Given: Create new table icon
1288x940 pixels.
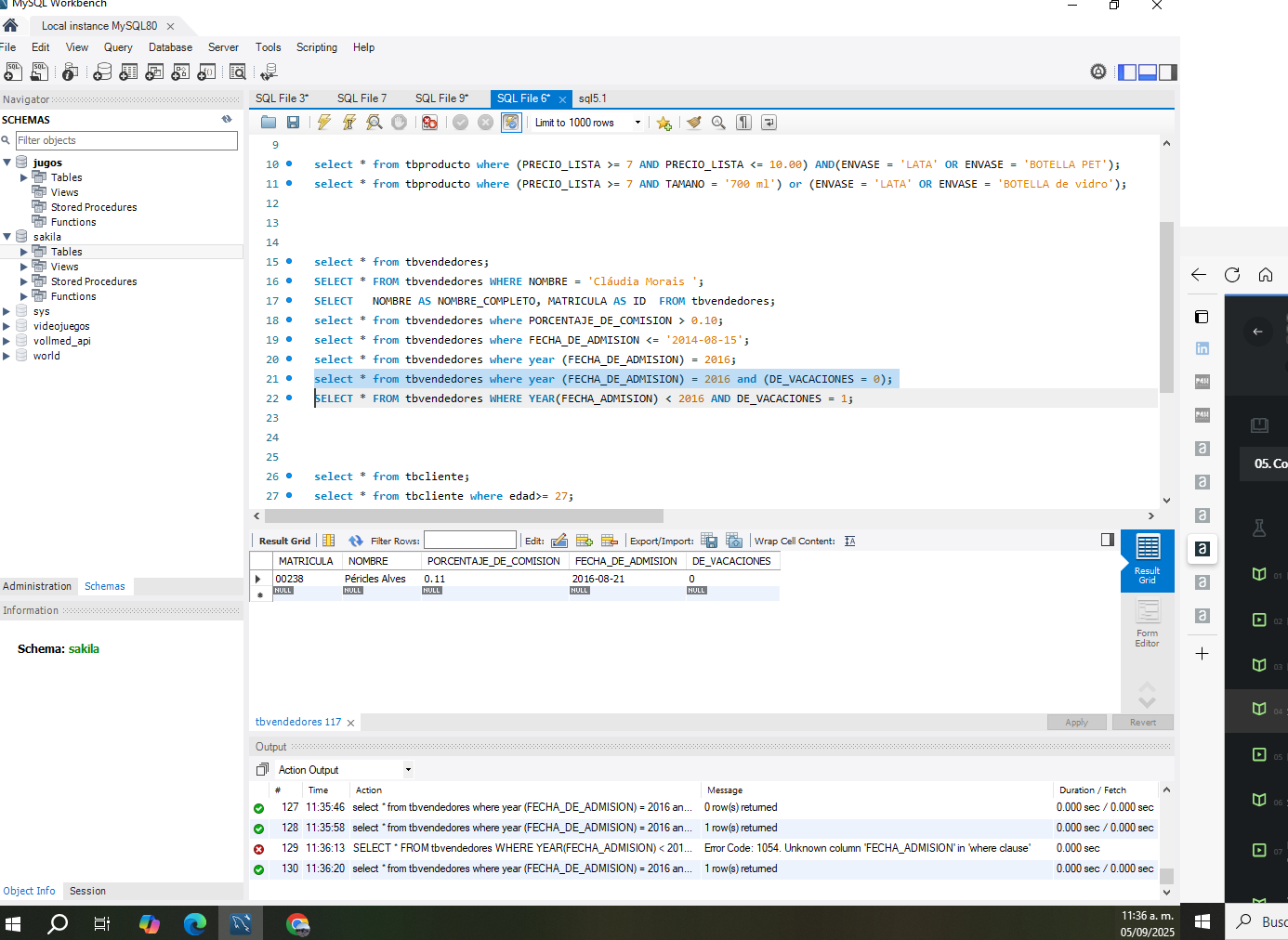Looking at the screenshot, I should coord(129,72).
